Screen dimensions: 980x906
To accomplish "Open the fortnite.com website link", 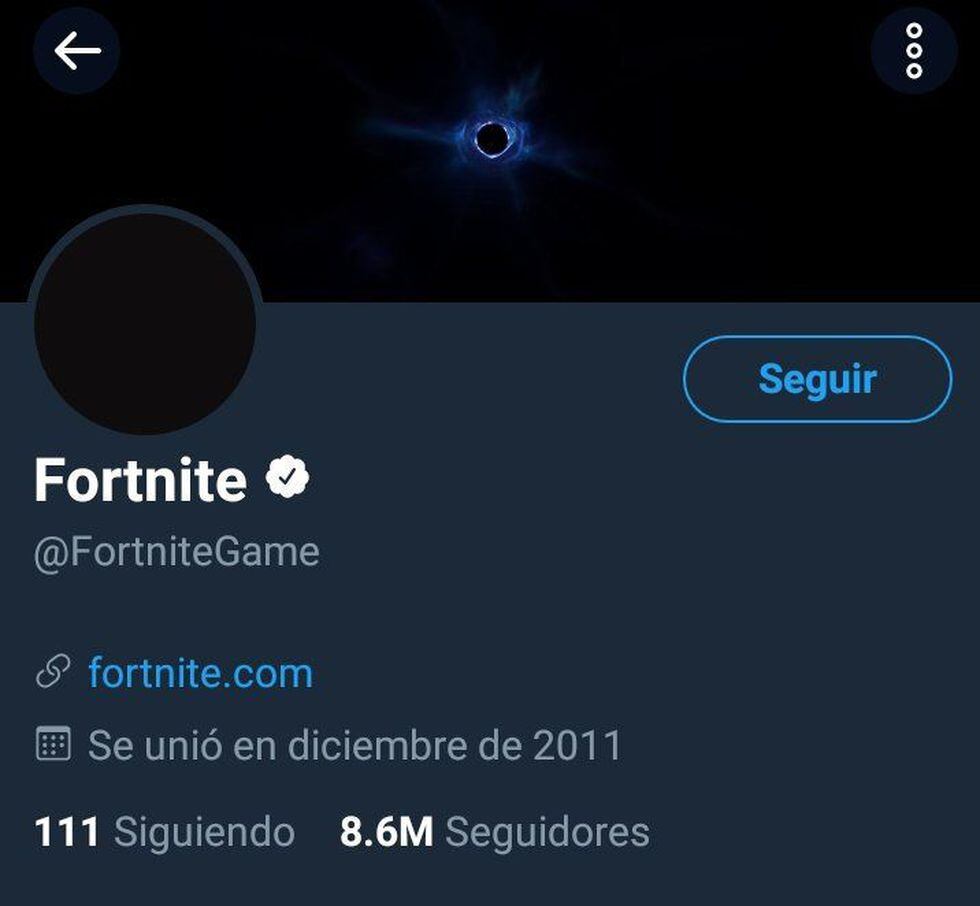I will click(200, 672).
